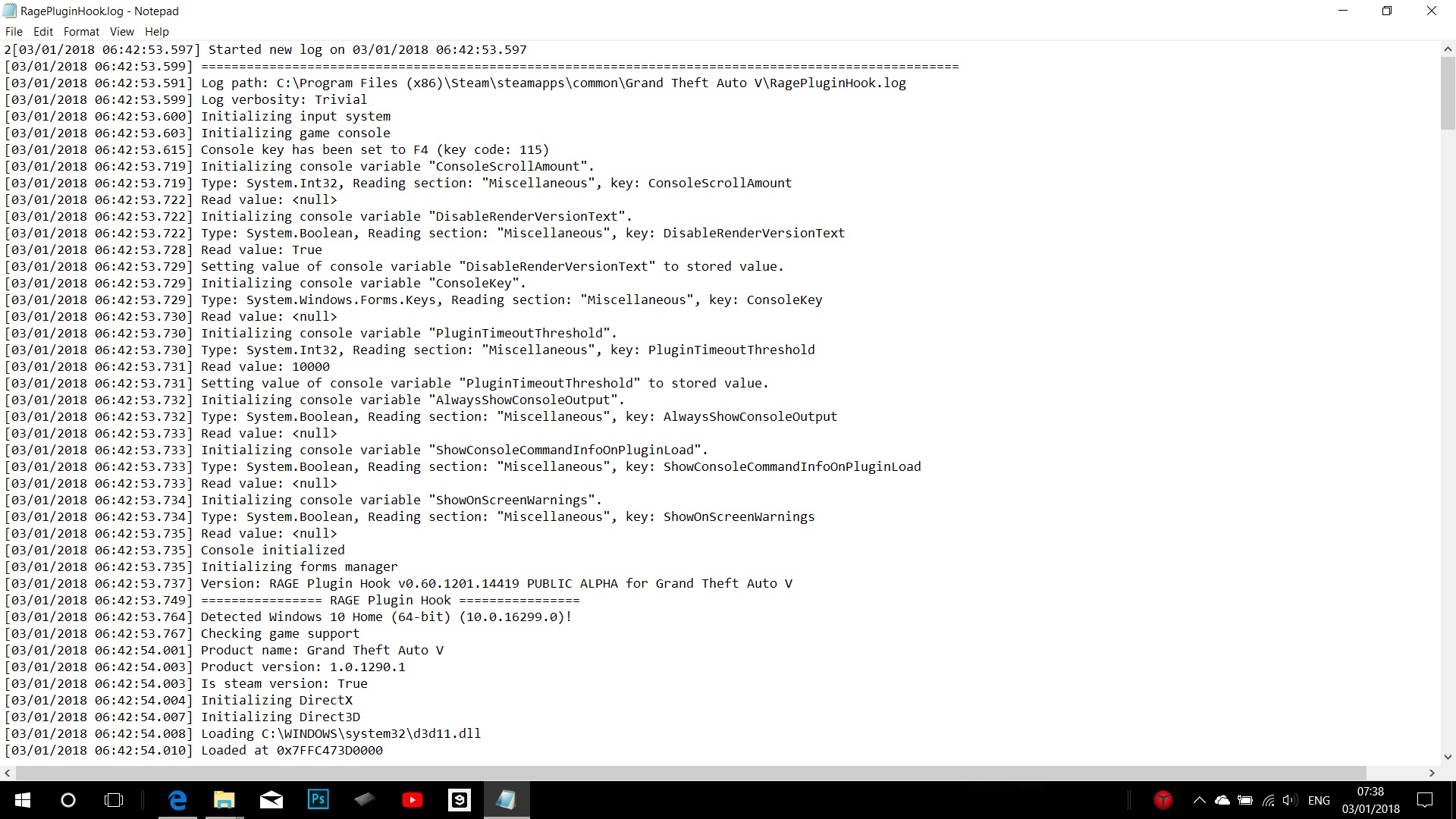
Task: Open the Format menu
Action: point(81,32)
